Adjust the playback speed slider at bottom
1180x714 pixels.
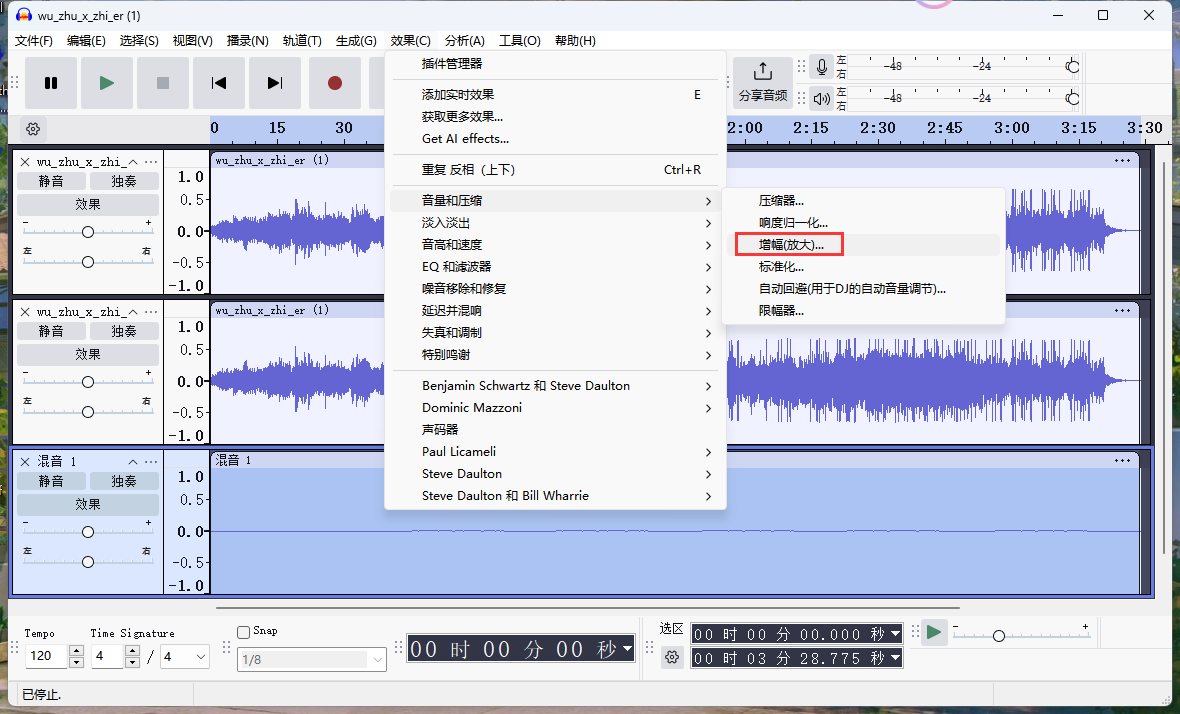point(998,635)
